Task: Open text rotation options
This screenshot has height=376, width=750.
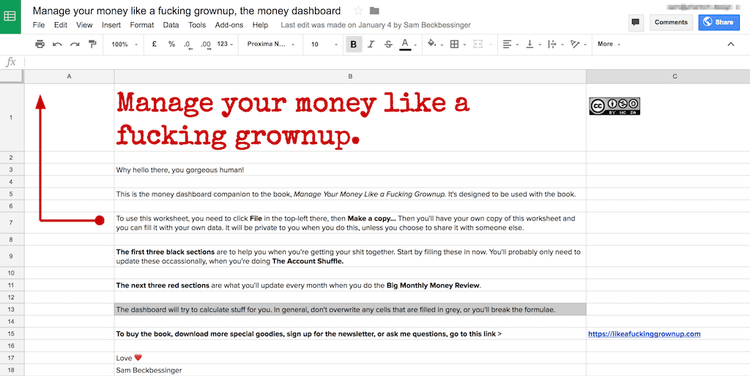Action: coord(574,44)
